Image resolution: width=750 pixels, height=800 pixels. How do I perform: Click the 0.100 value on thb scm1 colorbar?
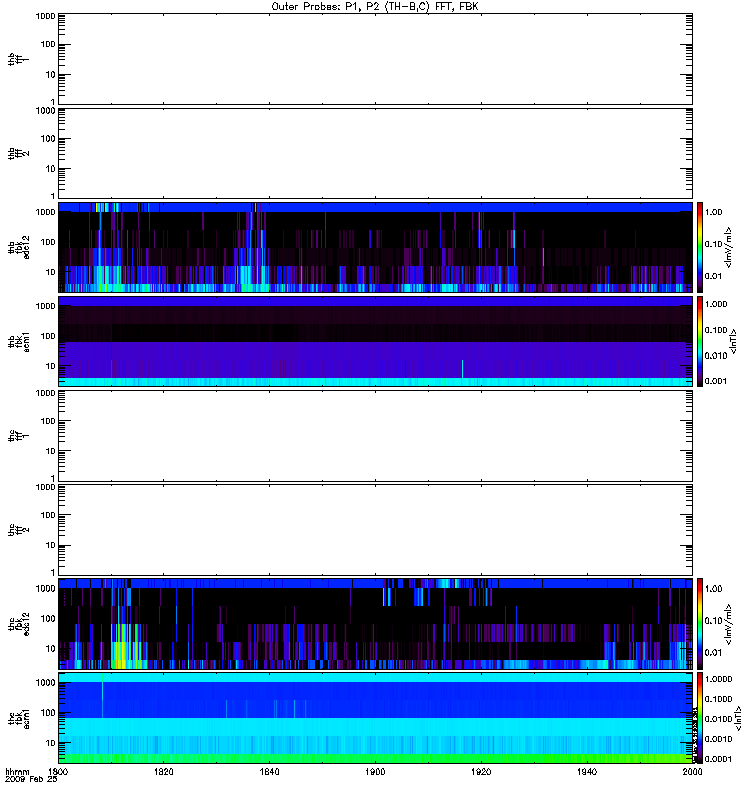[716, 330]
